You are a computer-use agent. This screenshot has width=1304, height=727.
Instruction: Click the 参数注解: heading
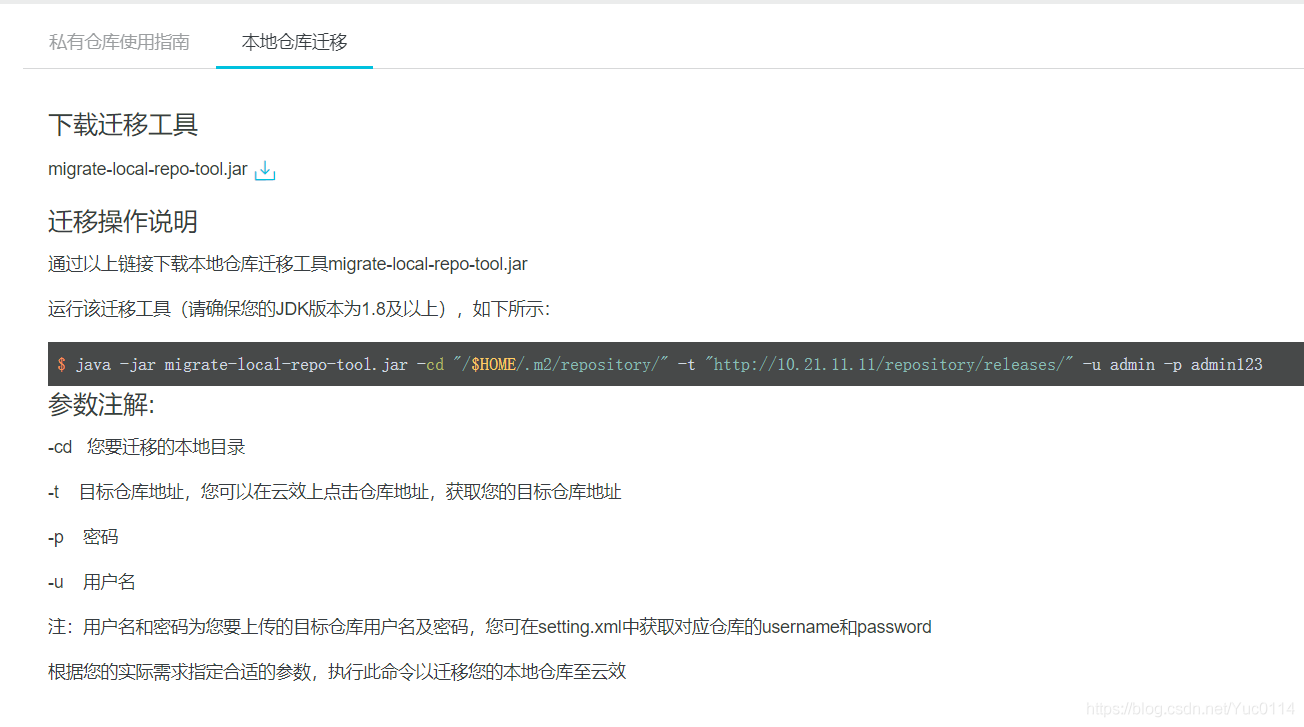[x=102, y=405]
